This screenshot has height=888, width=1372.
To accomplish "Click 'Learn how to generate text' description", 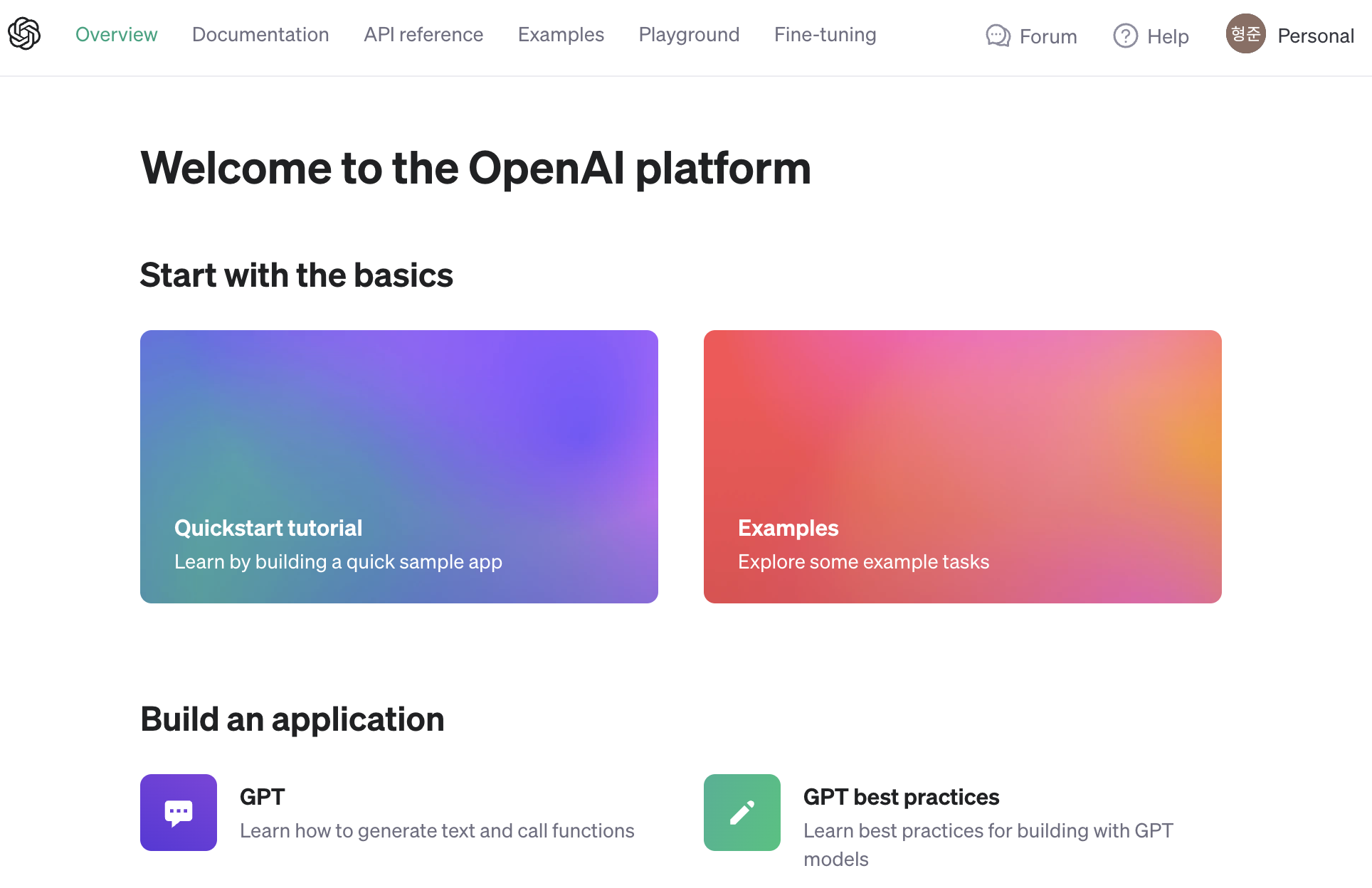I will pos(437,831).
